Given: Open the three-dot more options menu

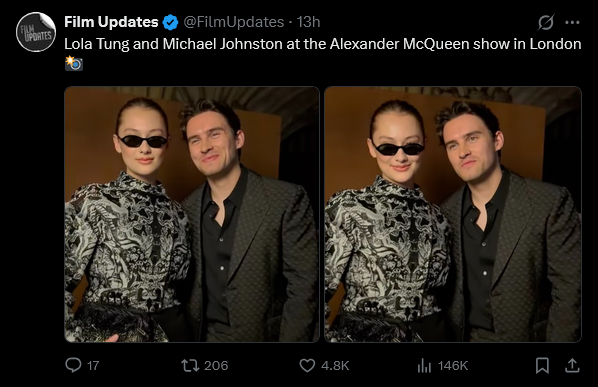Looking at the screenshot, I should 572,22.
